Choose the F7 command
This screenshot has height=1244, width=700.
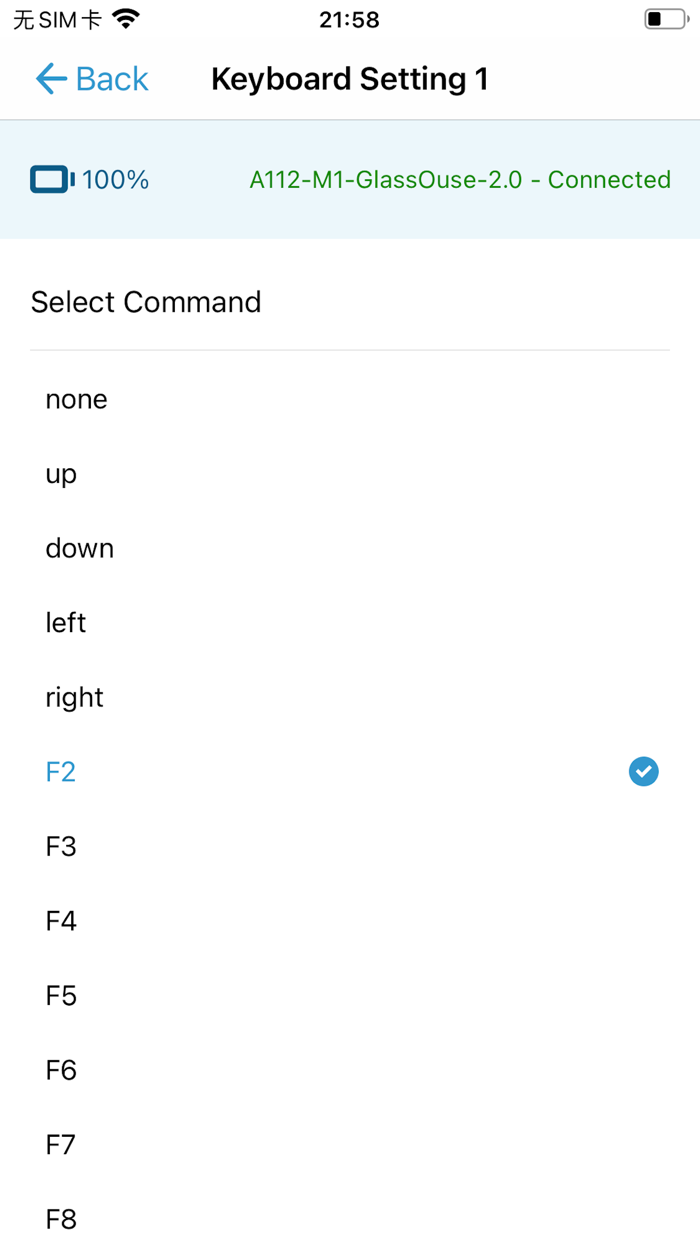pyautogui.click(x=61, y=1145)
